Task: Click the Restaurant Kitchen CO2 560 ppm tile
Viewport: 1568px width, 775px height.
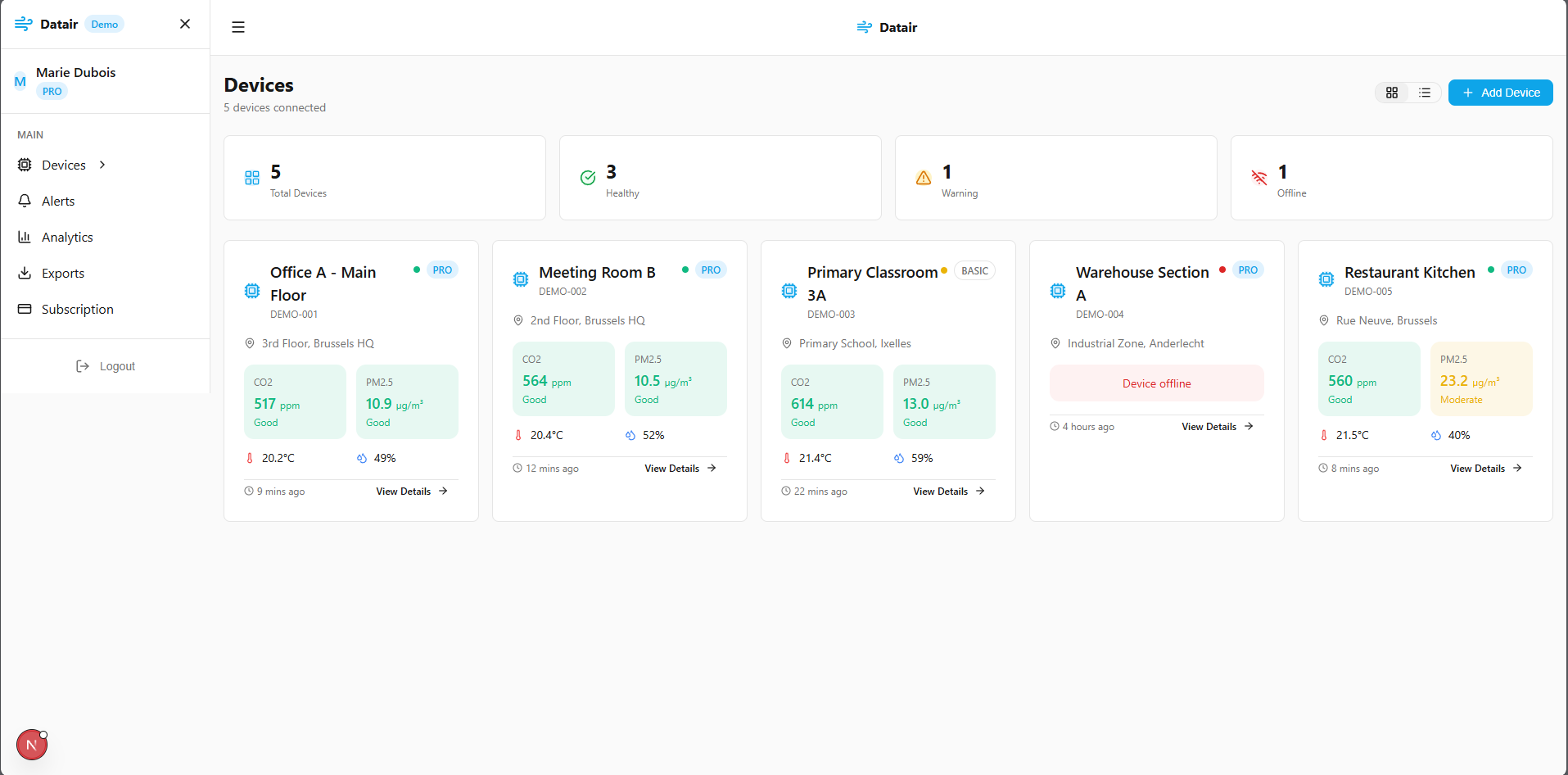Action: pos(1369,379)
